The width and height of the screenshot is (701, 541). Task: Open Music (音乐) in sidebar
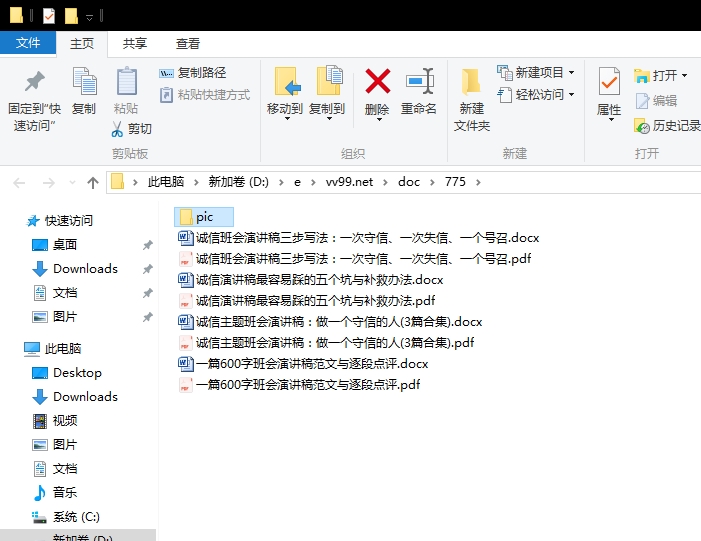(x=64, y=493)
